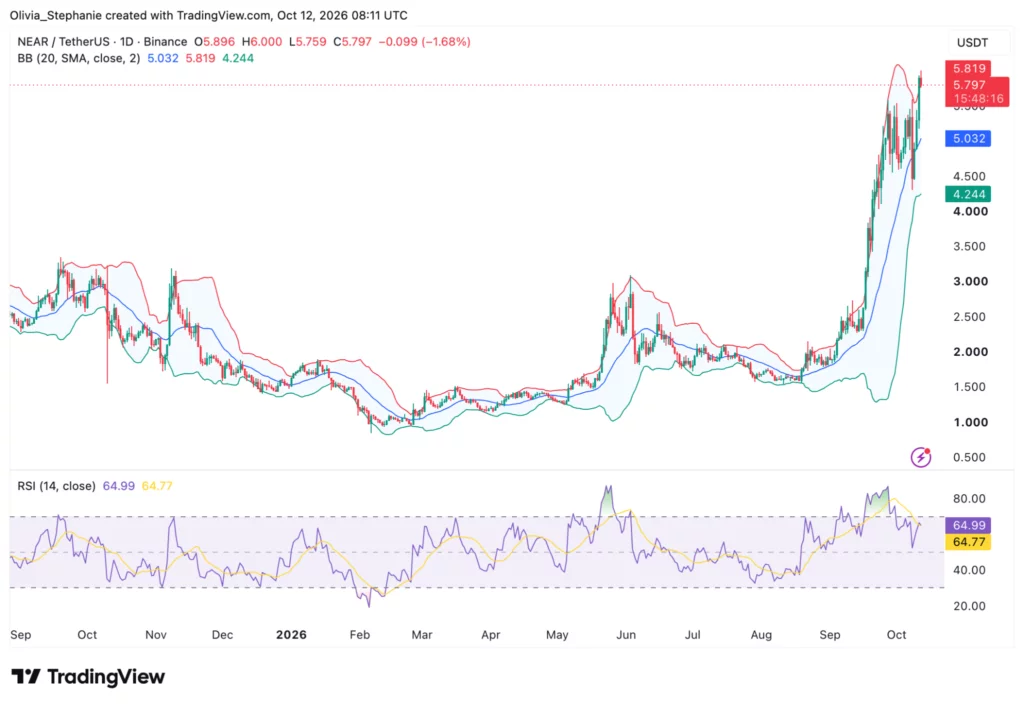Click the BB upper value 5.819 in legend
The height and width of the screenshot is (706, 1024).
[x=200, y=58]
